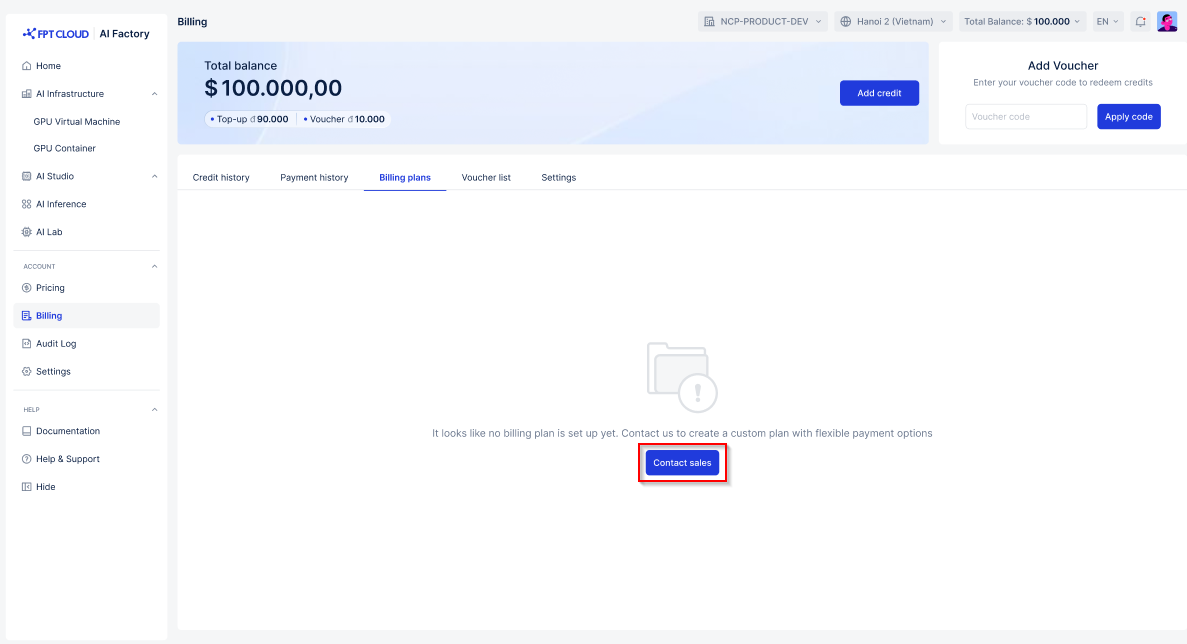Collapse the AI Infrastructure menu group
The width and height of the screenshot is (1187, 644).
pos(154,94)
